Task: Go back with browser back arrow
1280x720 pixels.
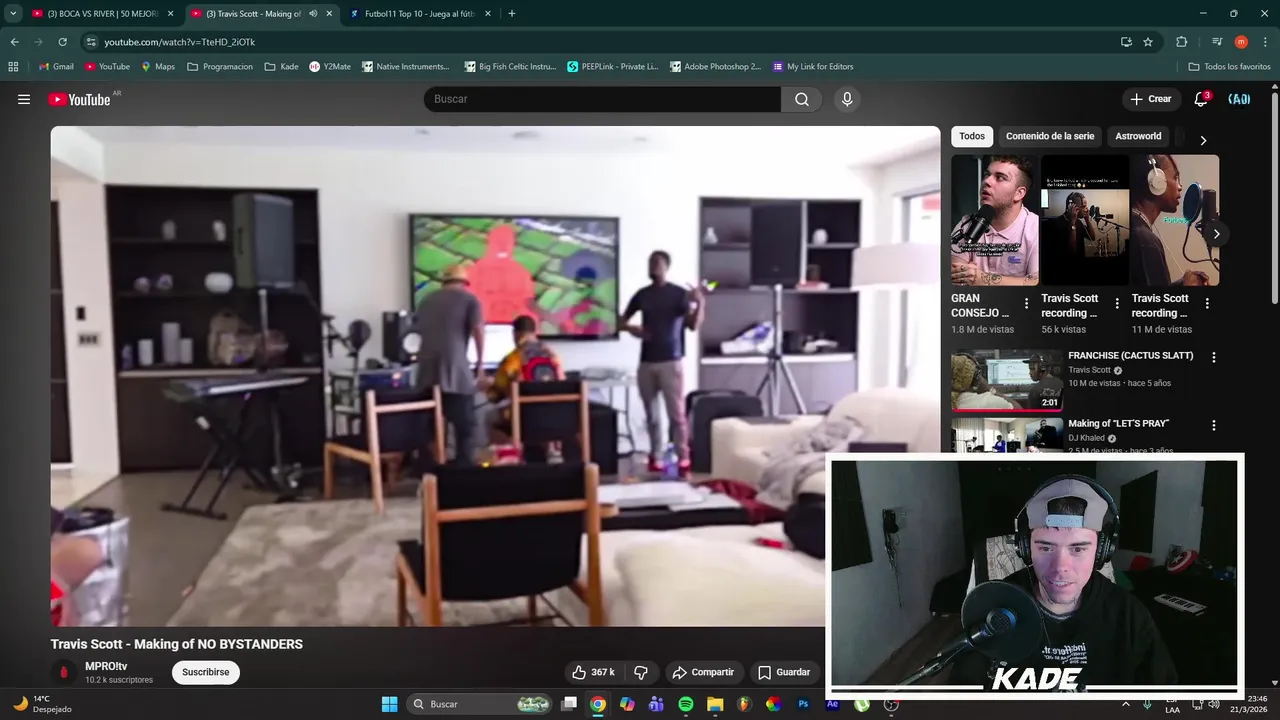Action: (14, 42)
